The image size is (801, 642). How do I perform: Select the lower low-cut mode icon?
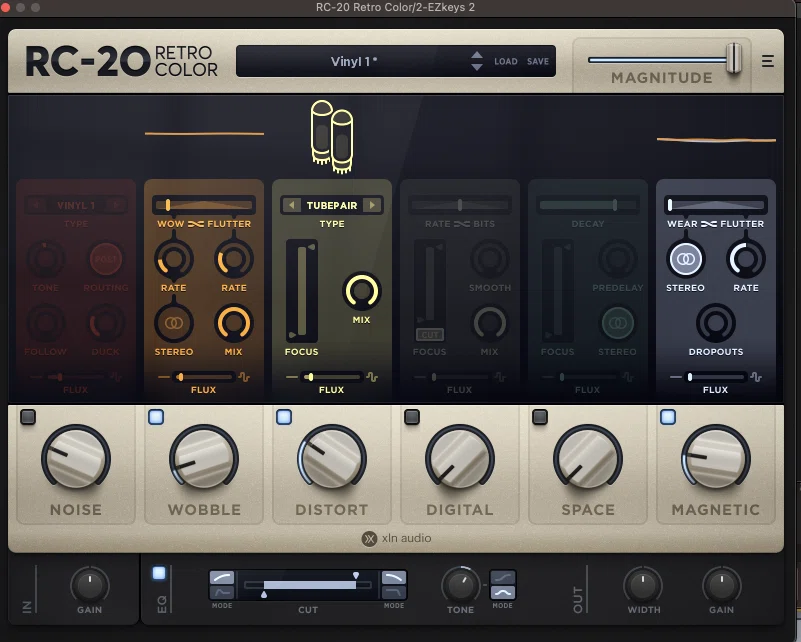tap(222, 592)
